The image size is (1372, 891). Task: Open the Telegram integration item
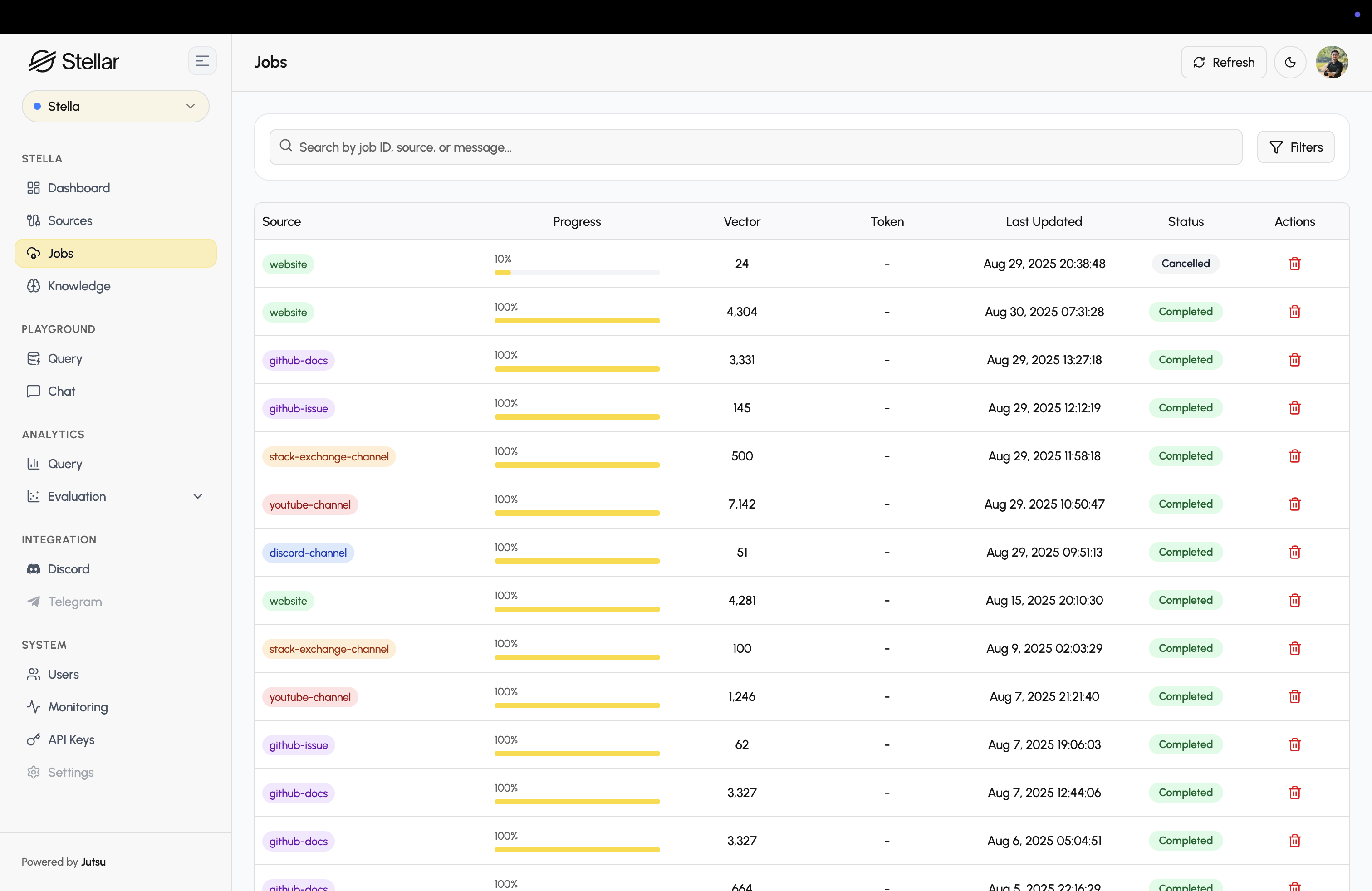click(x=74, y=602)
